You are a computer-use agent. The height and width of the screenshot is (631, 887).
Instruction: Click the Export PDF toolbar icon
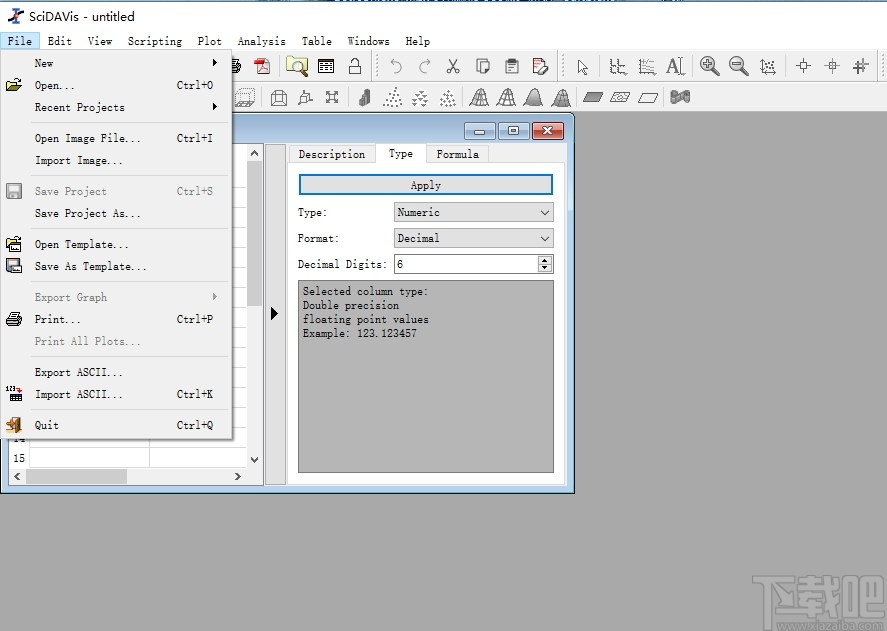[x=262, y=67]
